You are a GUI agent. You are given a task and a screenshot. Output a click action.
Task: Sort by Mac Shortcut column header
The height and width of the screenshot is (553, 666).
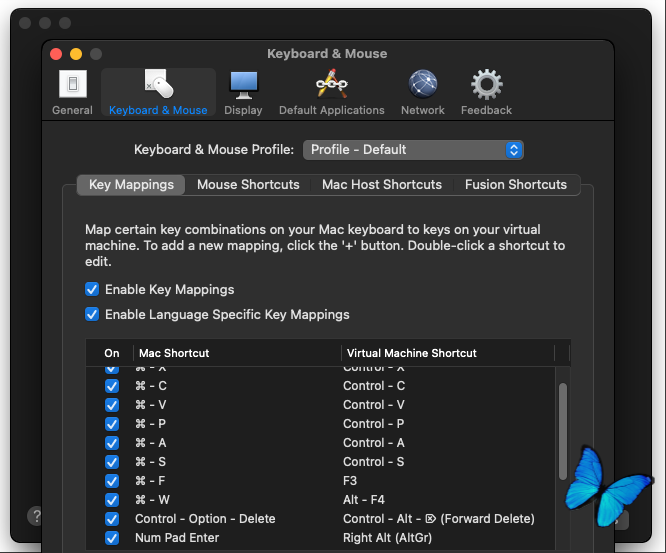coord(236,353)
